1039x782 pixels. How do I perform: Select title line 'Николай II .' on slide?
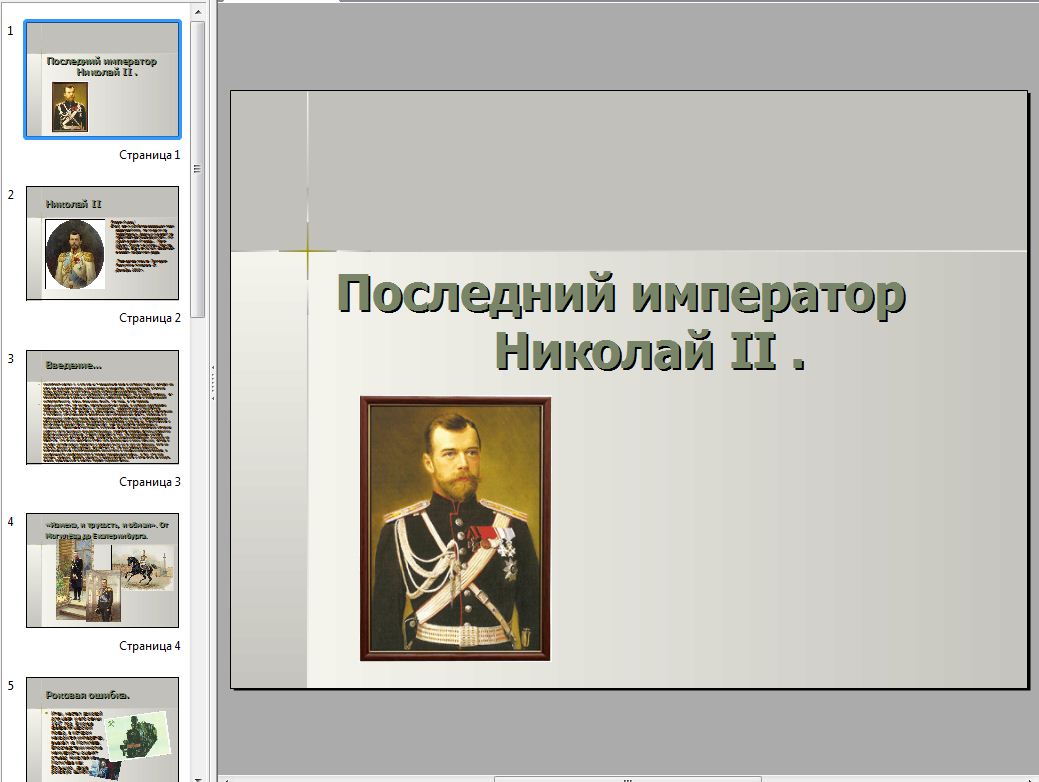coord(650,350)
